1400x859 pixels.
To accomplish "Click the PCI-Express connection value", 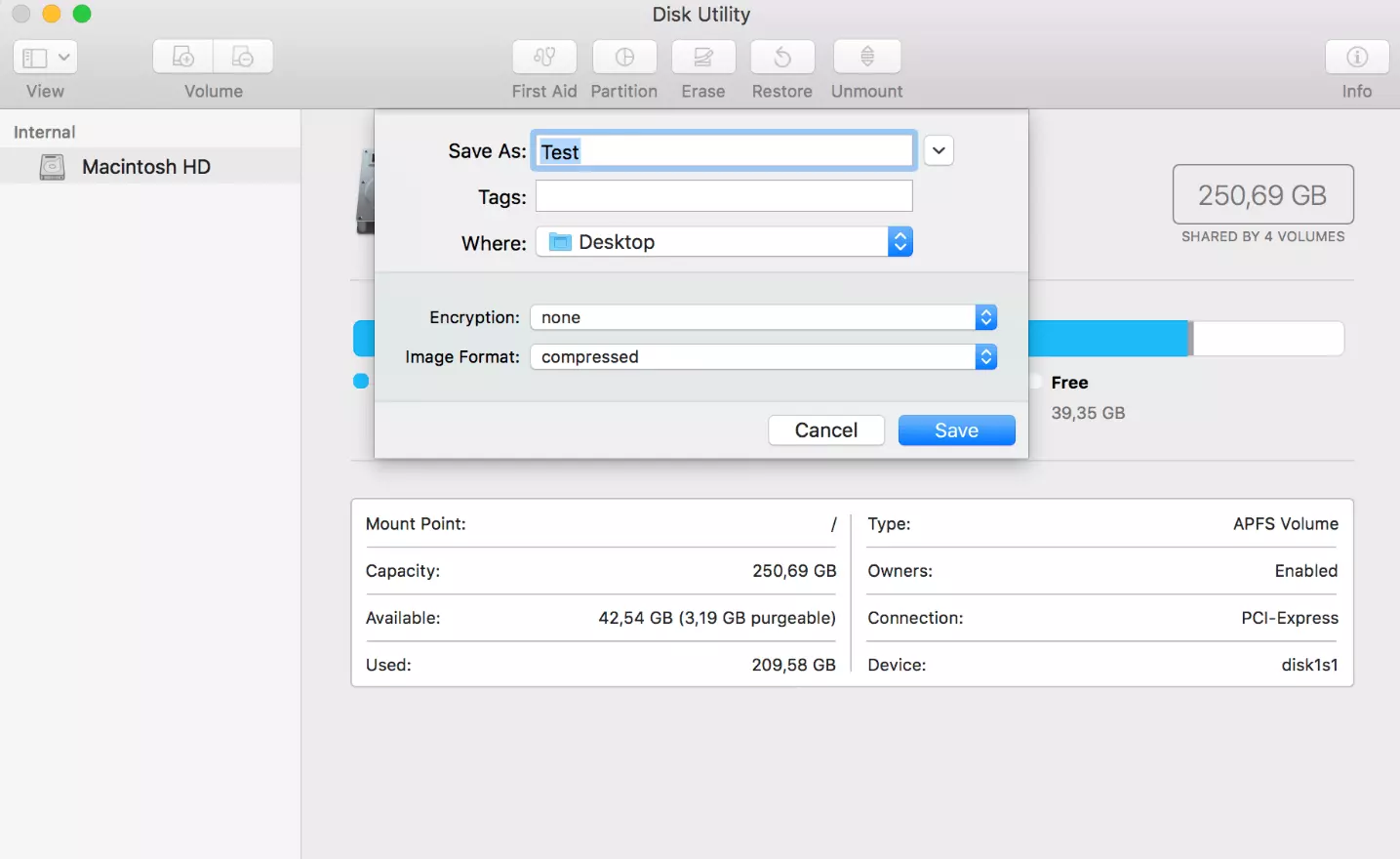I will [x=1289, y=618].
